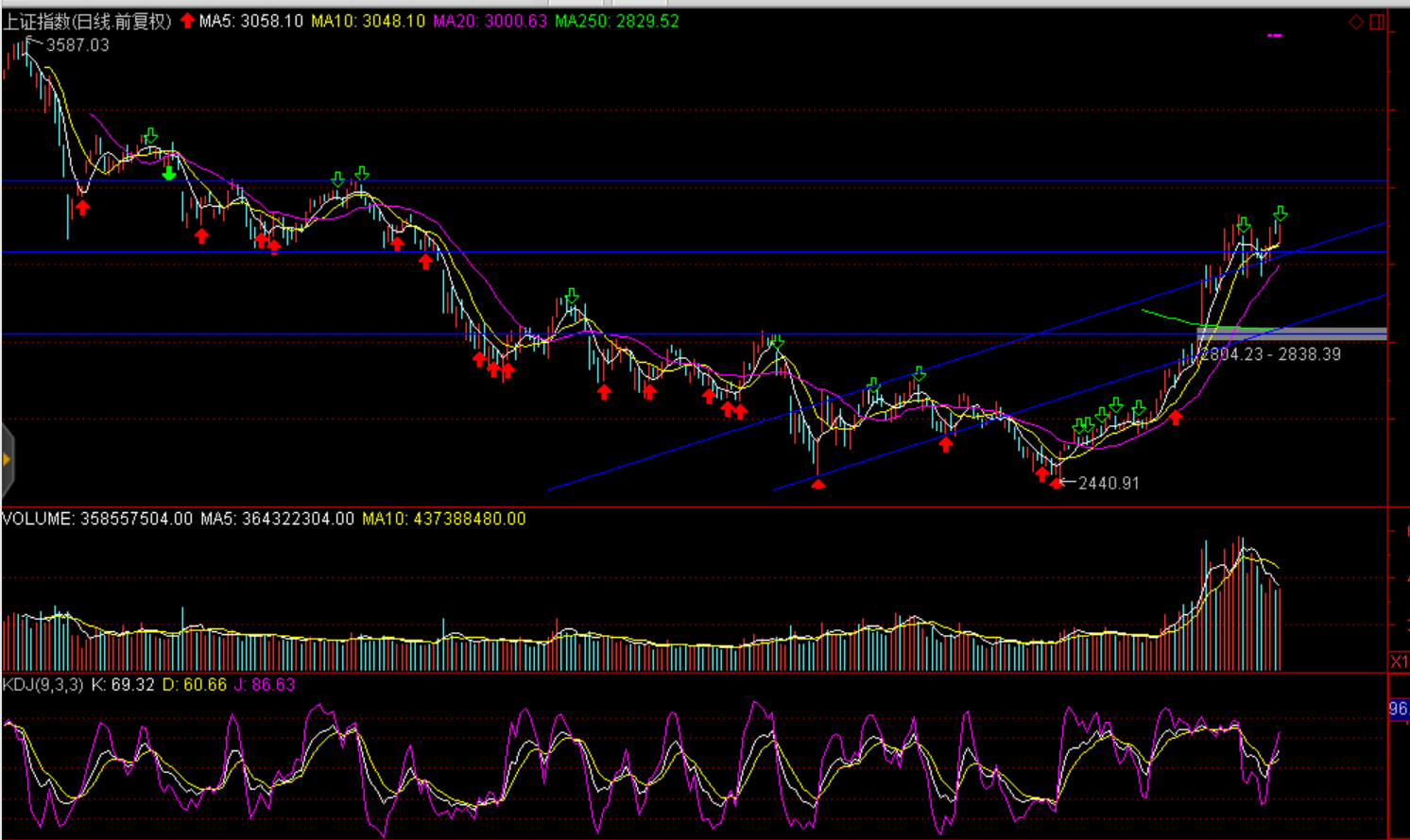Click the red up arrow beside the chart title
This screenshot has width=1410, height=840.
(187, 21)
